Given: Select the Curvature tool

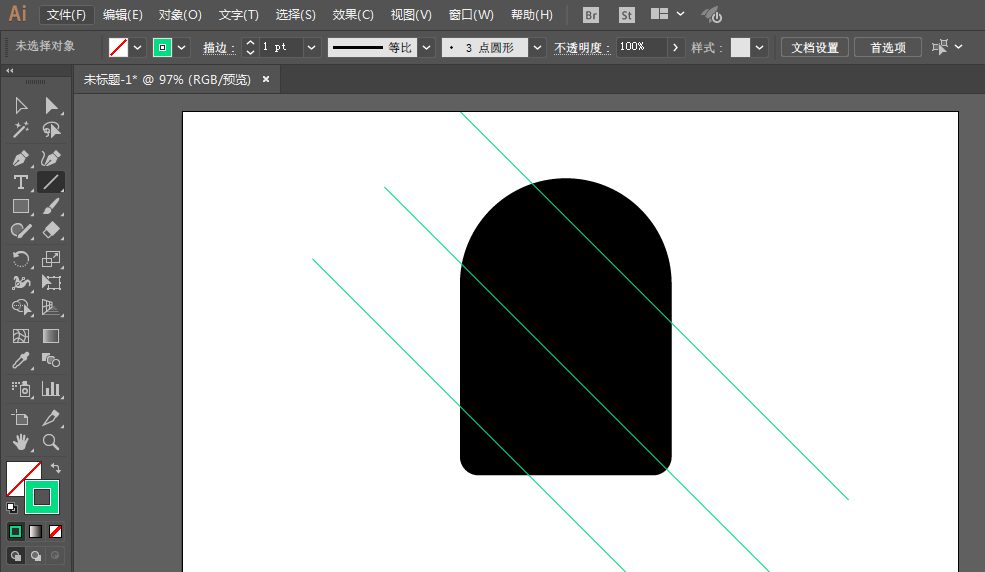Looking at the screenshot, I should [x=51, y=158].
